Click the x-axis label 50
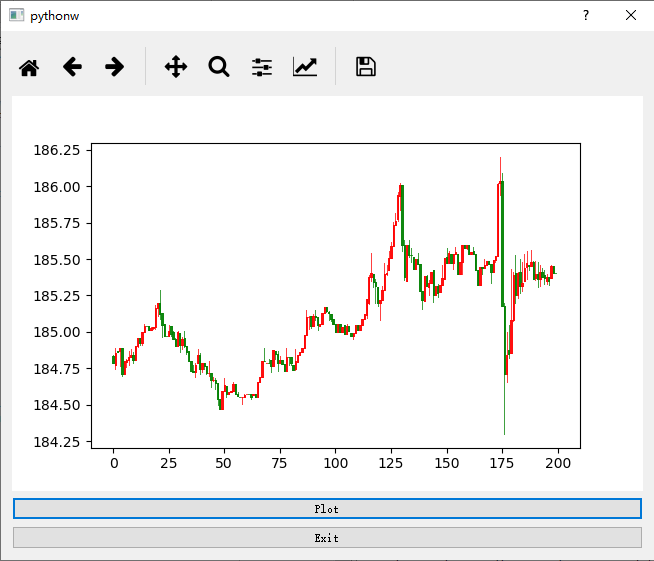 coord(223,463)
